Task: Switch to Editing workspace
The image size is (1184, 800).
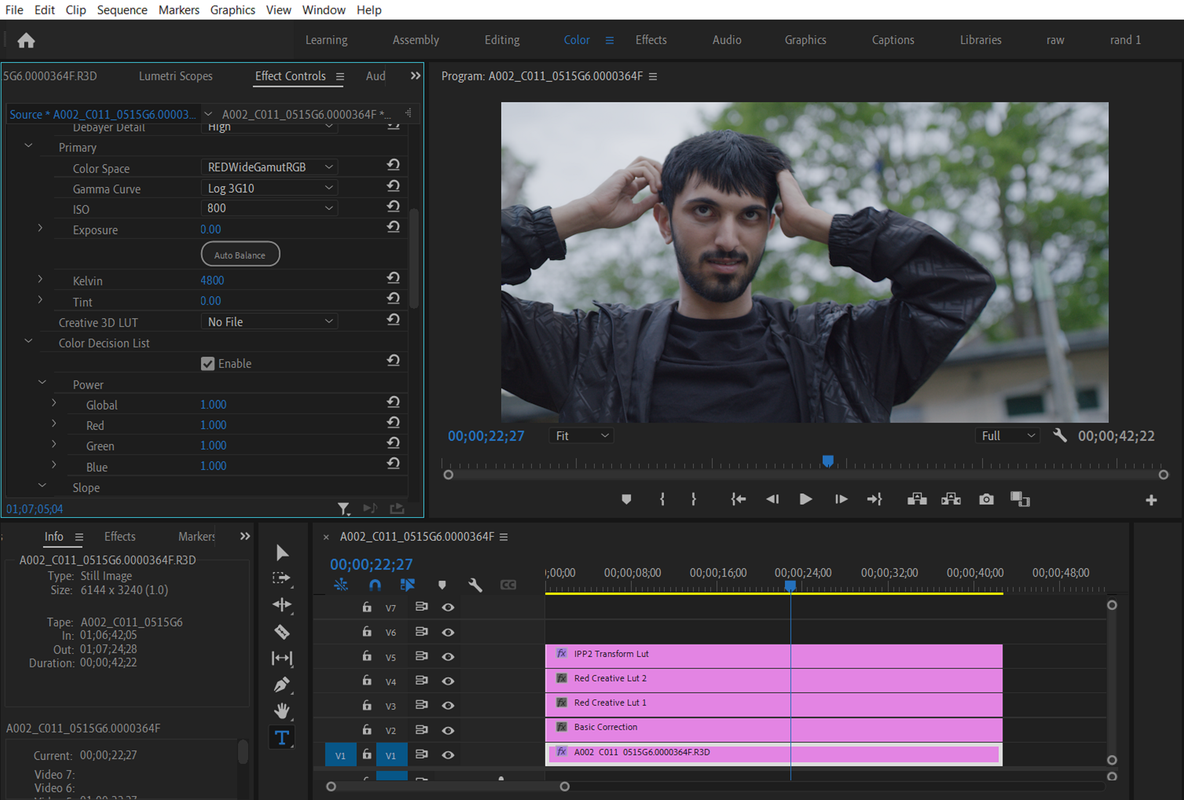Action: click(x=502, y=40)
